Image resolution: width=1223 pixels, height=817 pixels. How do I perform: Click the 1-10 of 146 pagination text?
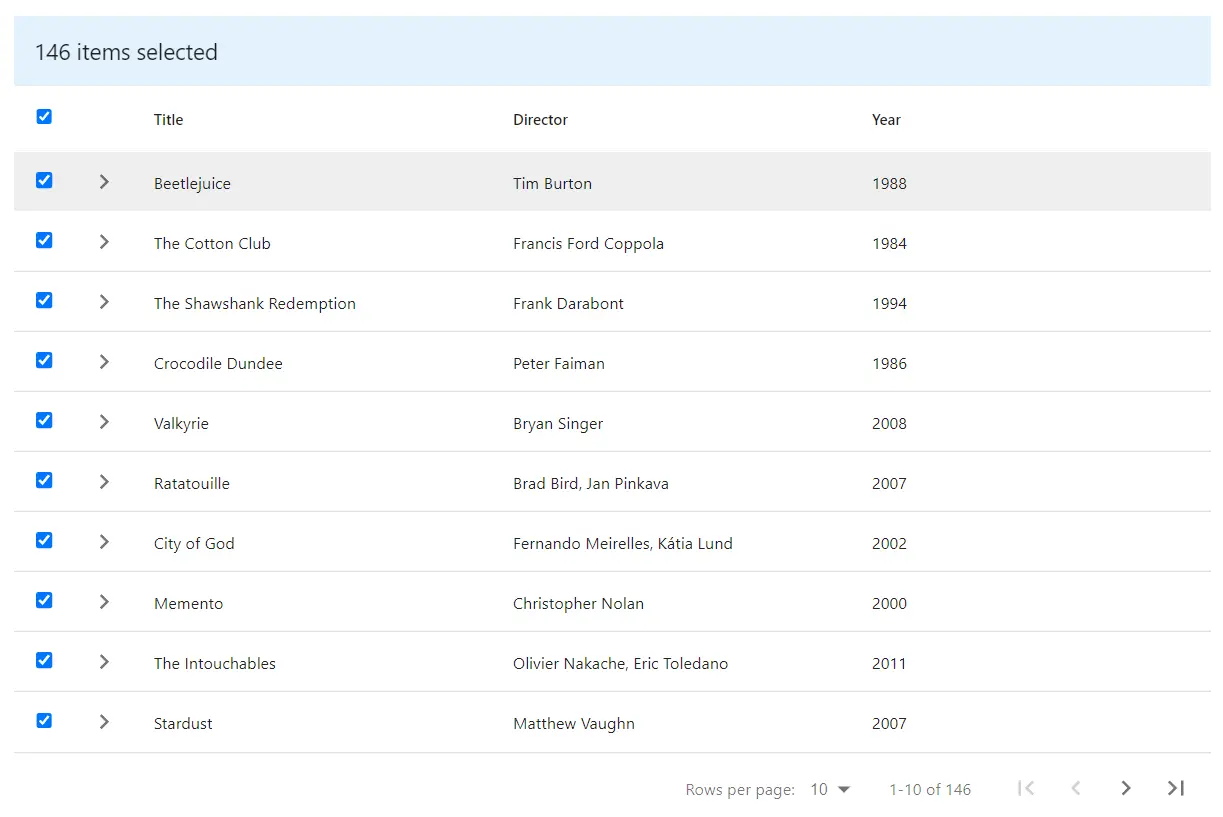pyautogui.click(x=930, y=790)
